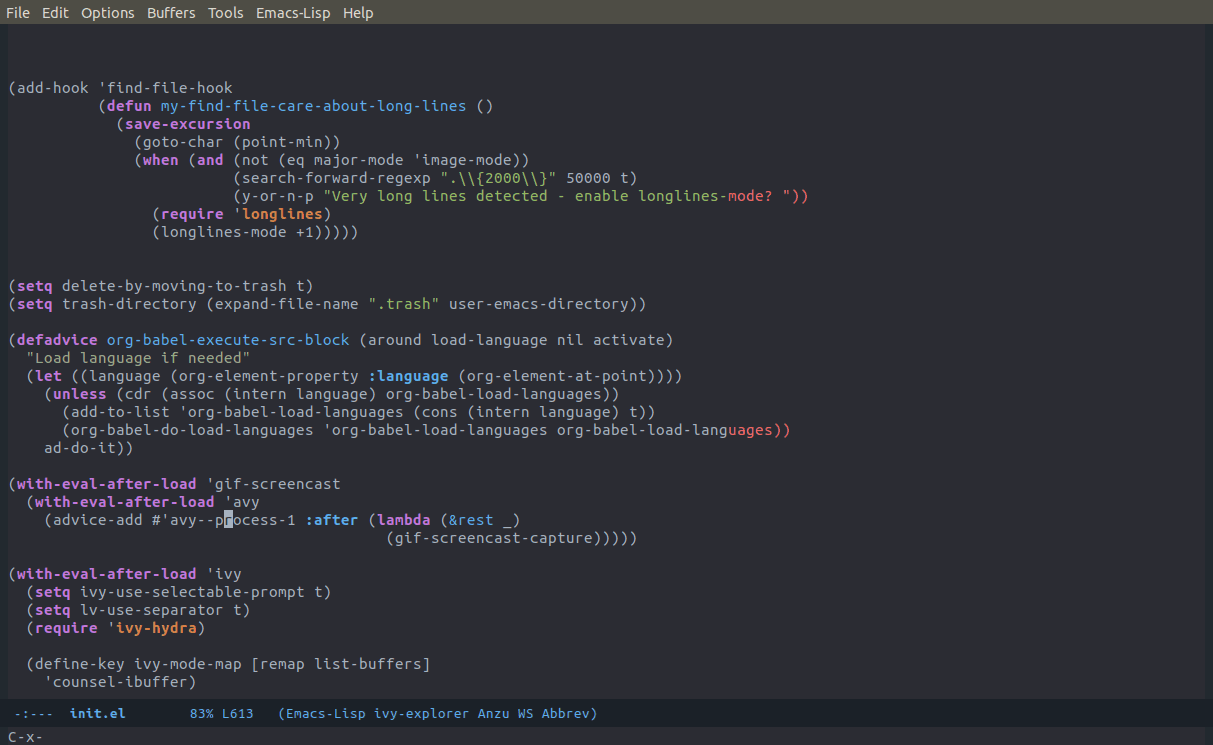Click the number 50000

[588, 178]
